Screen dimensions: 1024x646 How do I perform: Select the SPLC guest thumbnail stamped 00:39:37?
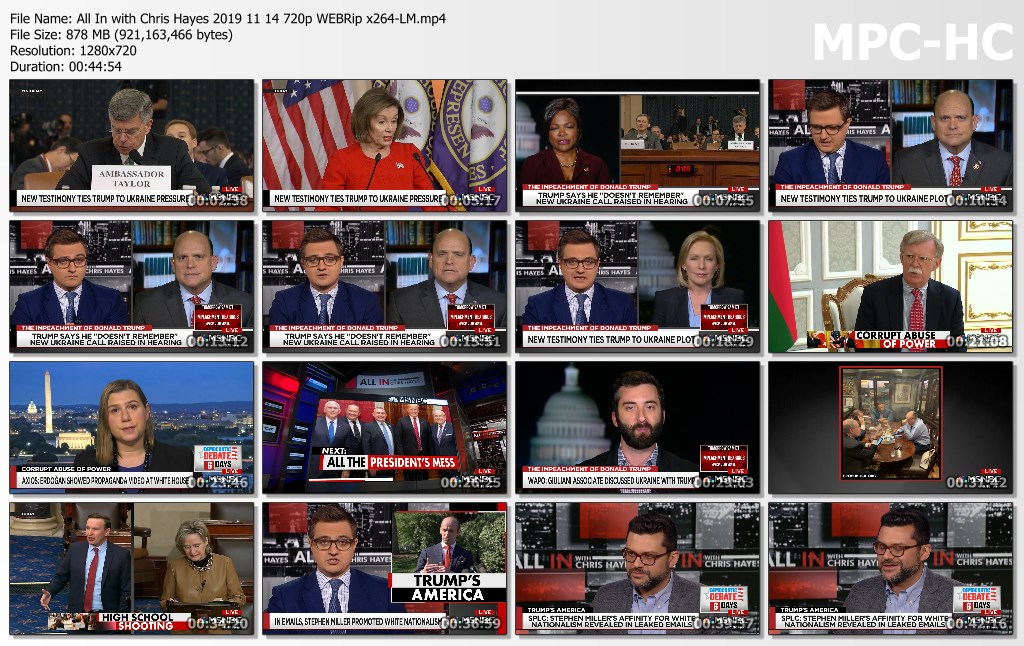[x=637, y=568]
